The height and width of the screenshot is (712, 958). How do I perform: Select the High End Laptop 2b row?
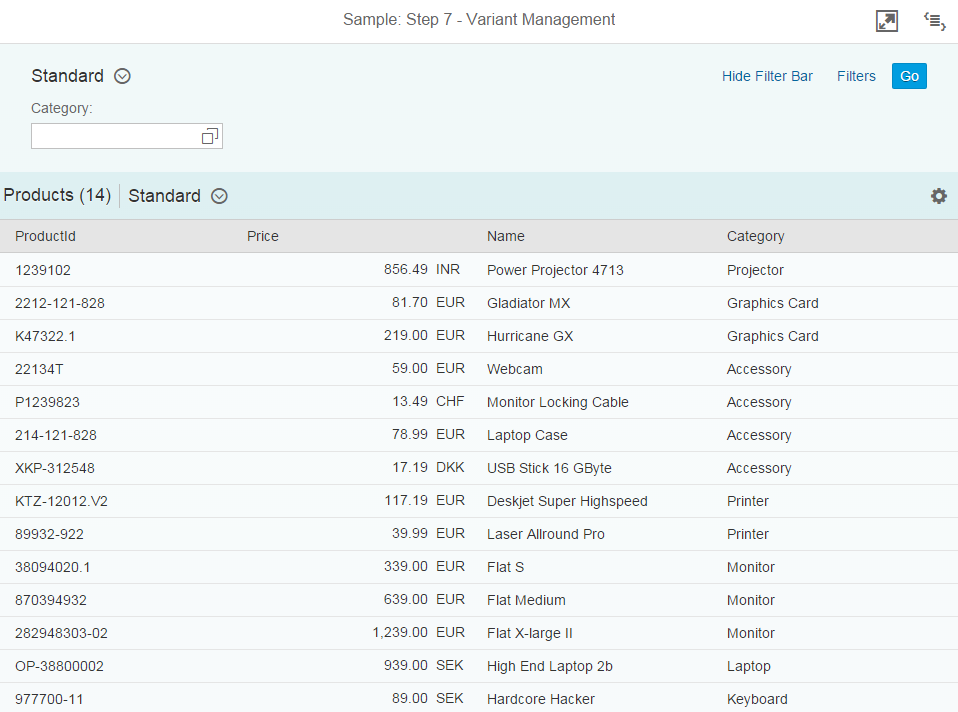pos(549,666)
